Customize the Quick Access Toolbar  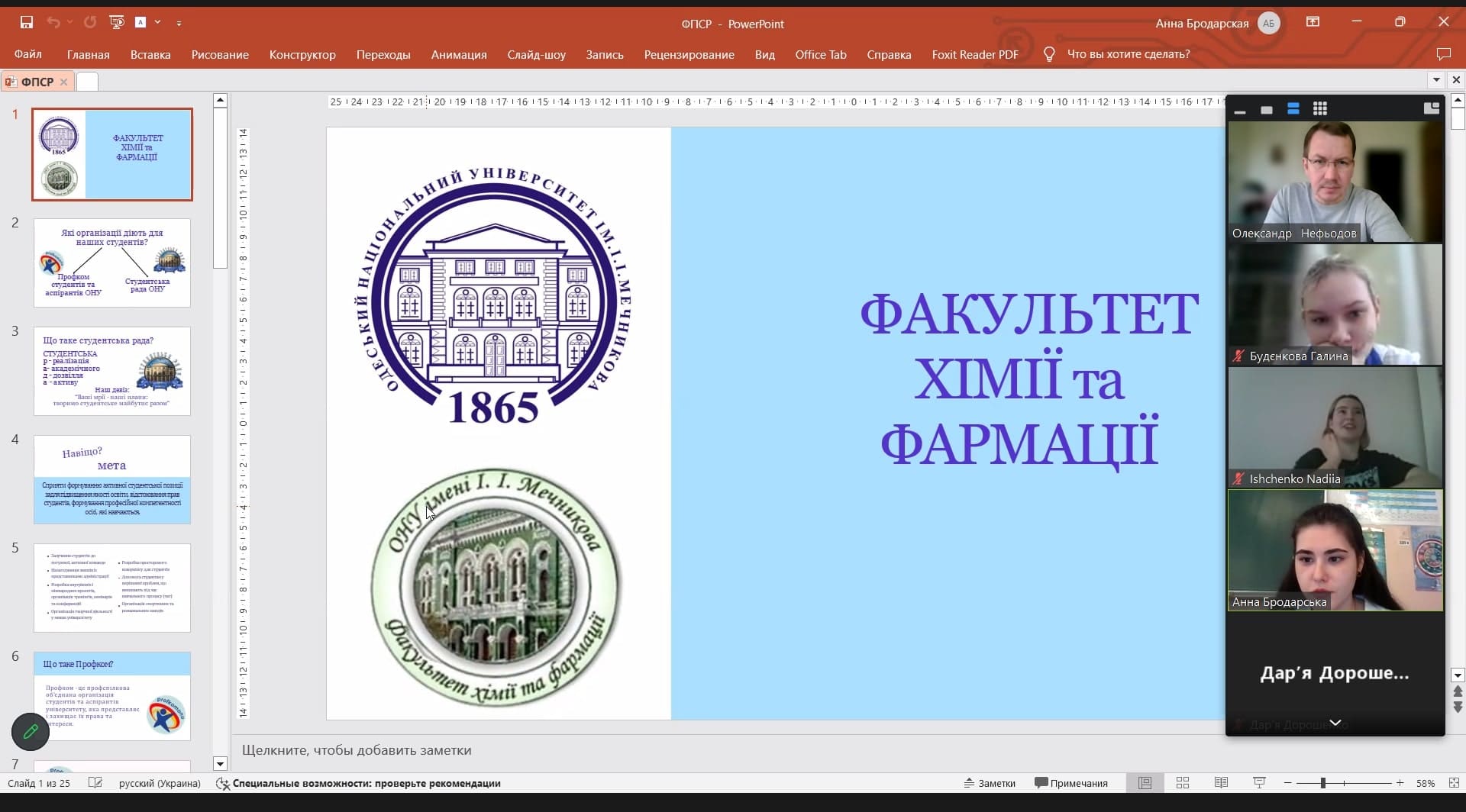point(179,23)
